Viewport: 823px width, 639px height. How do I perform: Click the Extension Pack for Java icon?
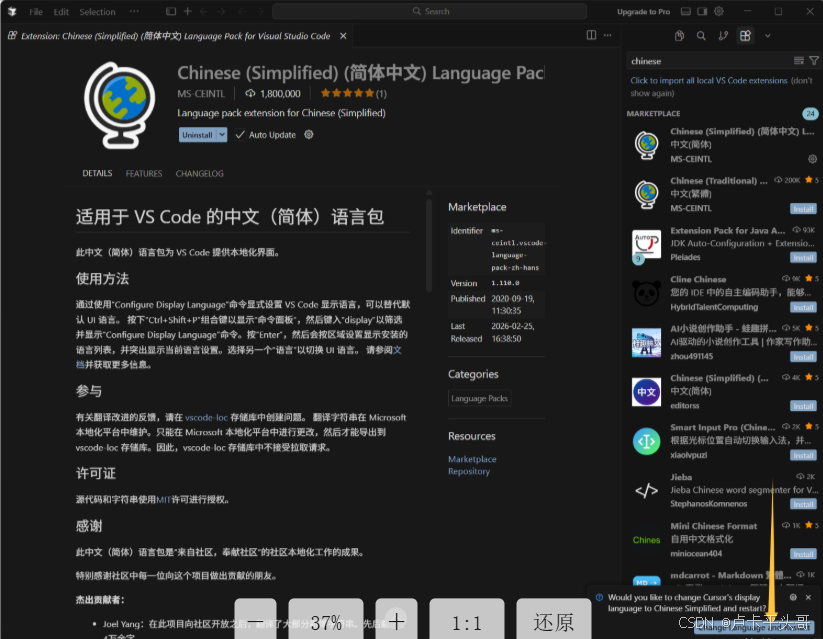pyautogui.click(x=646, y=245)
